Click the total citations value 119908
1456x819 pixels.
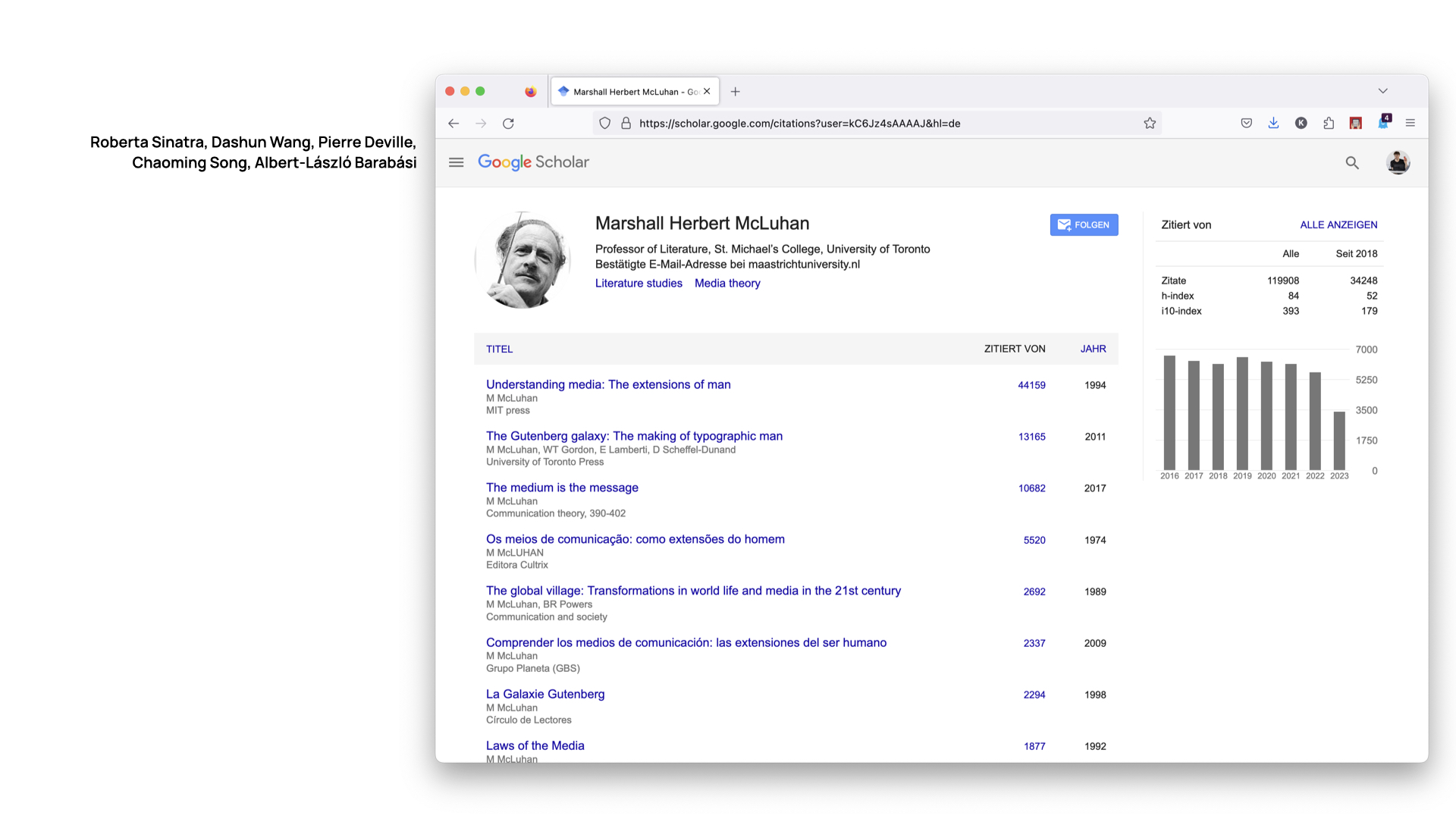pos(1282,281)
